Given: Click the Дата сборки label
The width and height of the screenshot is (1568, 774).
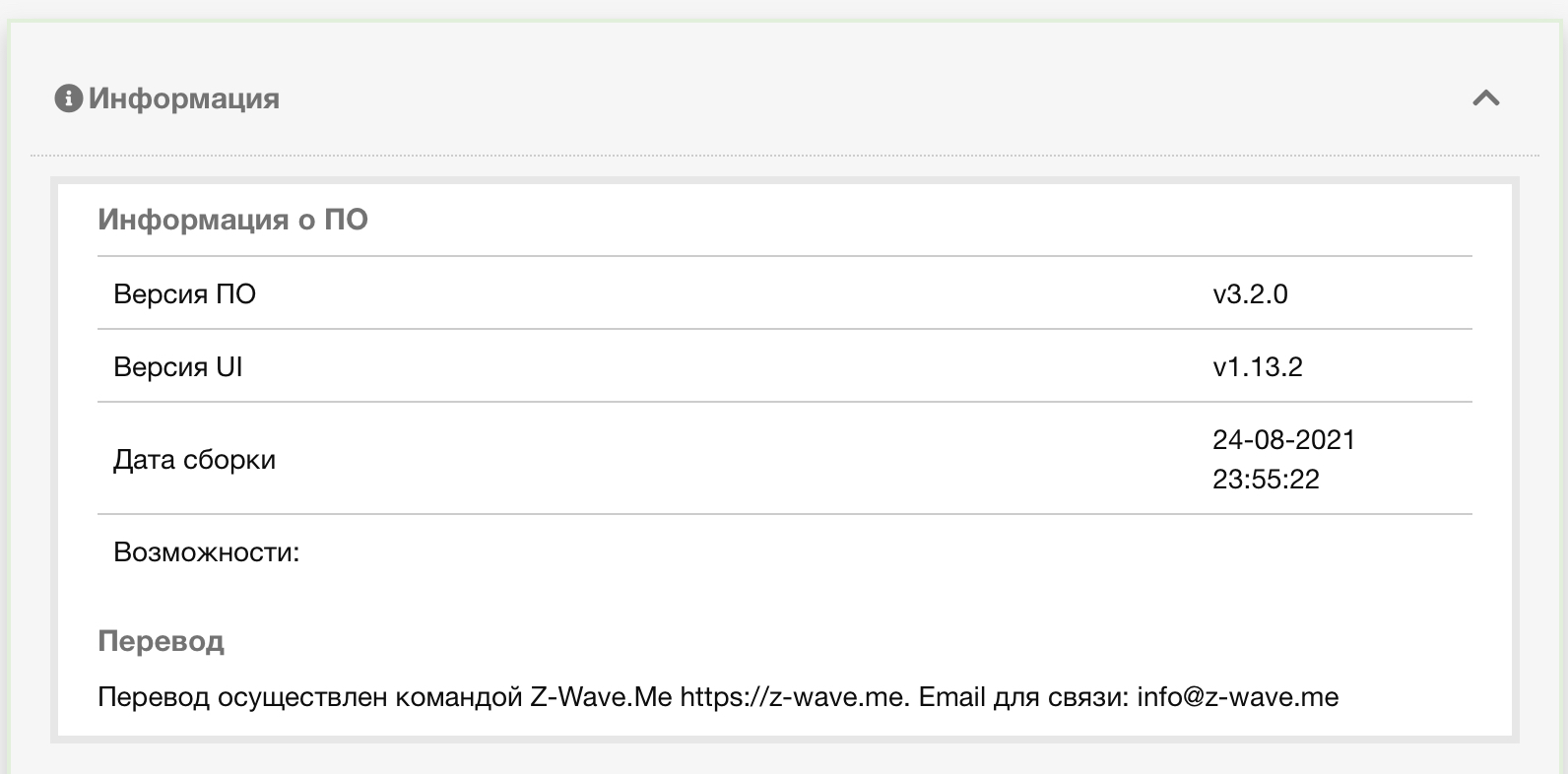Looking at the screenshot, I should coord(194,460).
